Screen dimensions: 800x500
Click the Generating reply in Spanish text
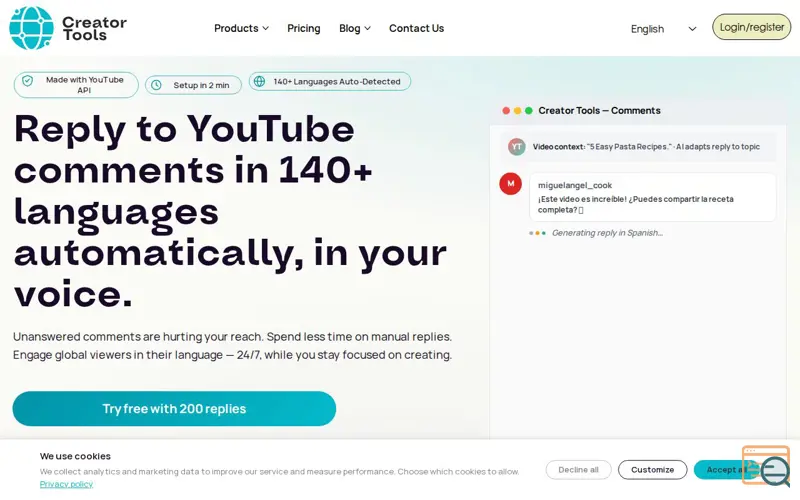(607, 233)
